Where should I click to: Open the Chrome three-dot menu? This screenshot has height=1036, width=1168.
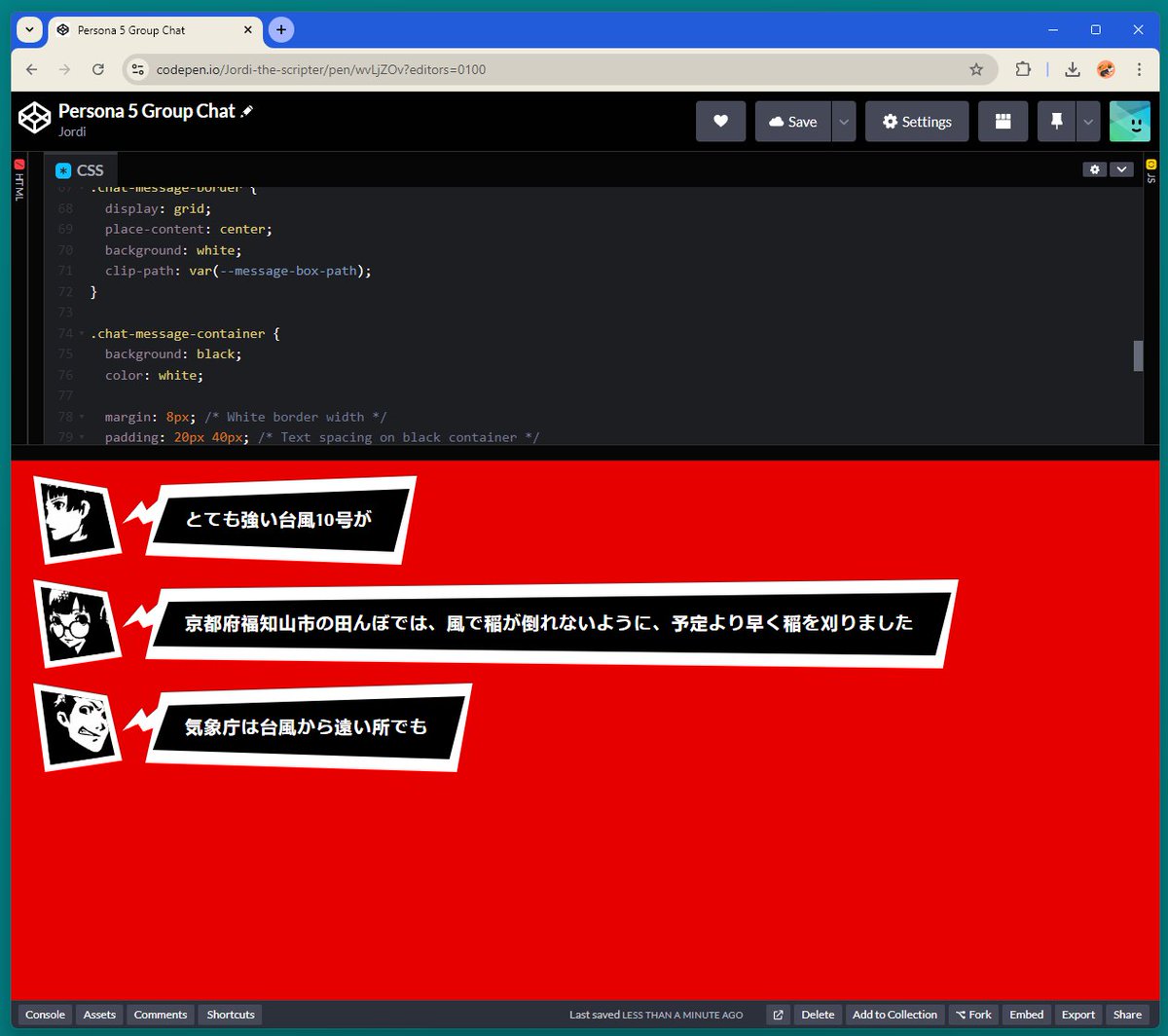click(x=1139, y=69)
